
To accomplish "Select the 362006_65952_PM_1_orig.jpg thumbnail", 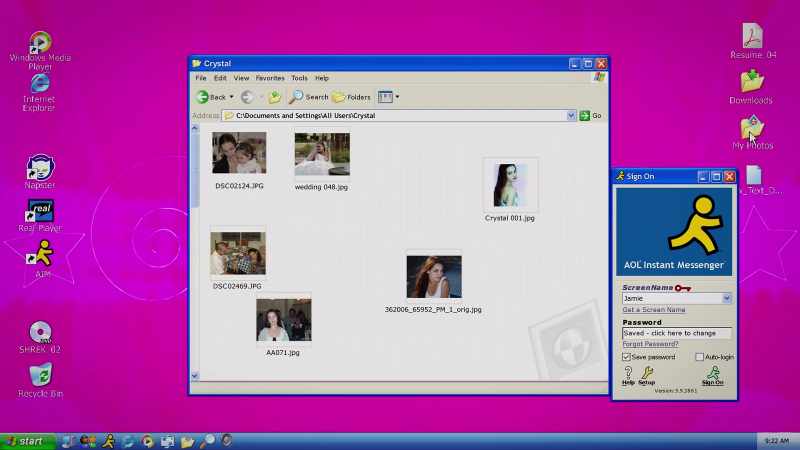I will coord(434,277).
